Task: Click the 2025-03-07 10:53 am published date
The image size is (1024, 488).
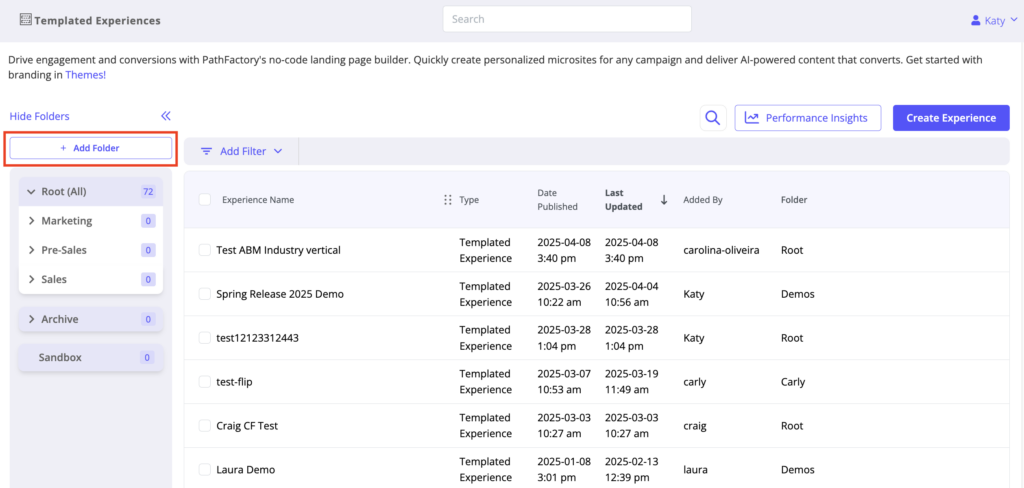Action: tap(564, 382)
